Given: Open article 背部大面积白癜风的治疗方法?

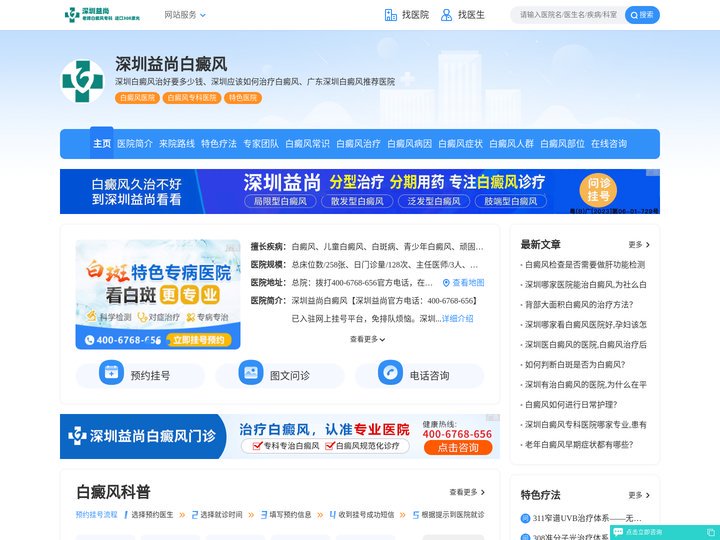Looking at the screenshot, I should 579,304.
